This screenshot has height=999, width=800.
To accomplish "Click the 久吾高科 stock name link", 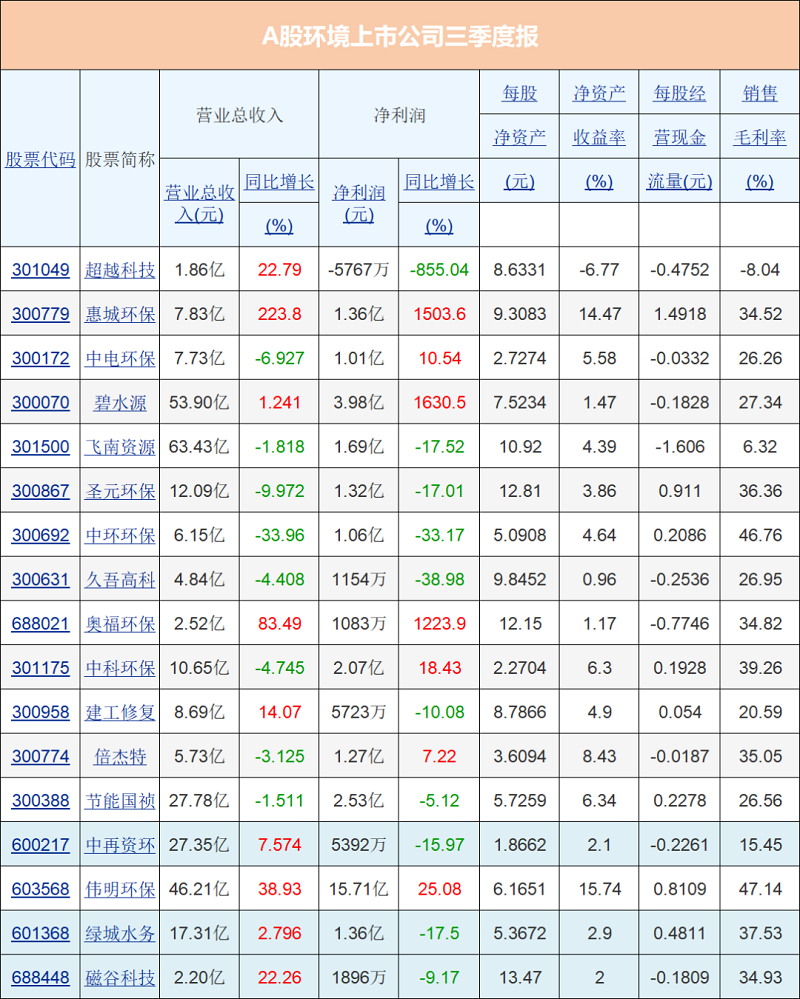I will point(120,580).
